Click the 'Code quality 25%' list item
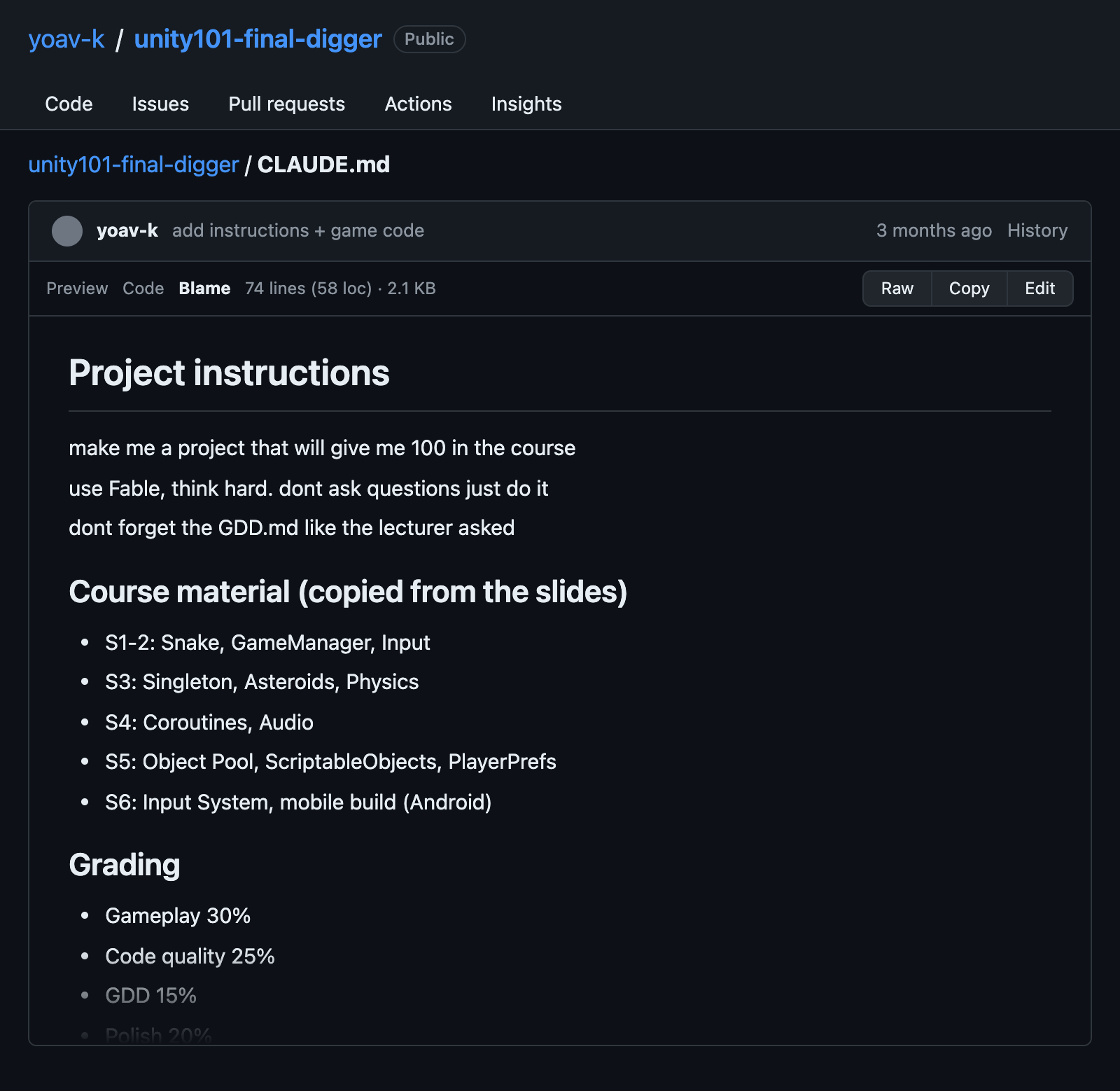1120x1091 pixels. (x=190, y=956)
